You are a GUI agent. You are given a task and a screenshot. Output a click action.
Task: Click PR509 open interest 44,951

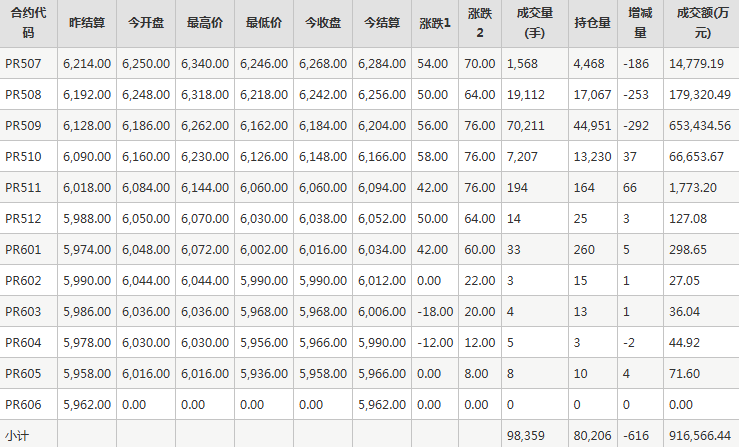tap(592, 126)
